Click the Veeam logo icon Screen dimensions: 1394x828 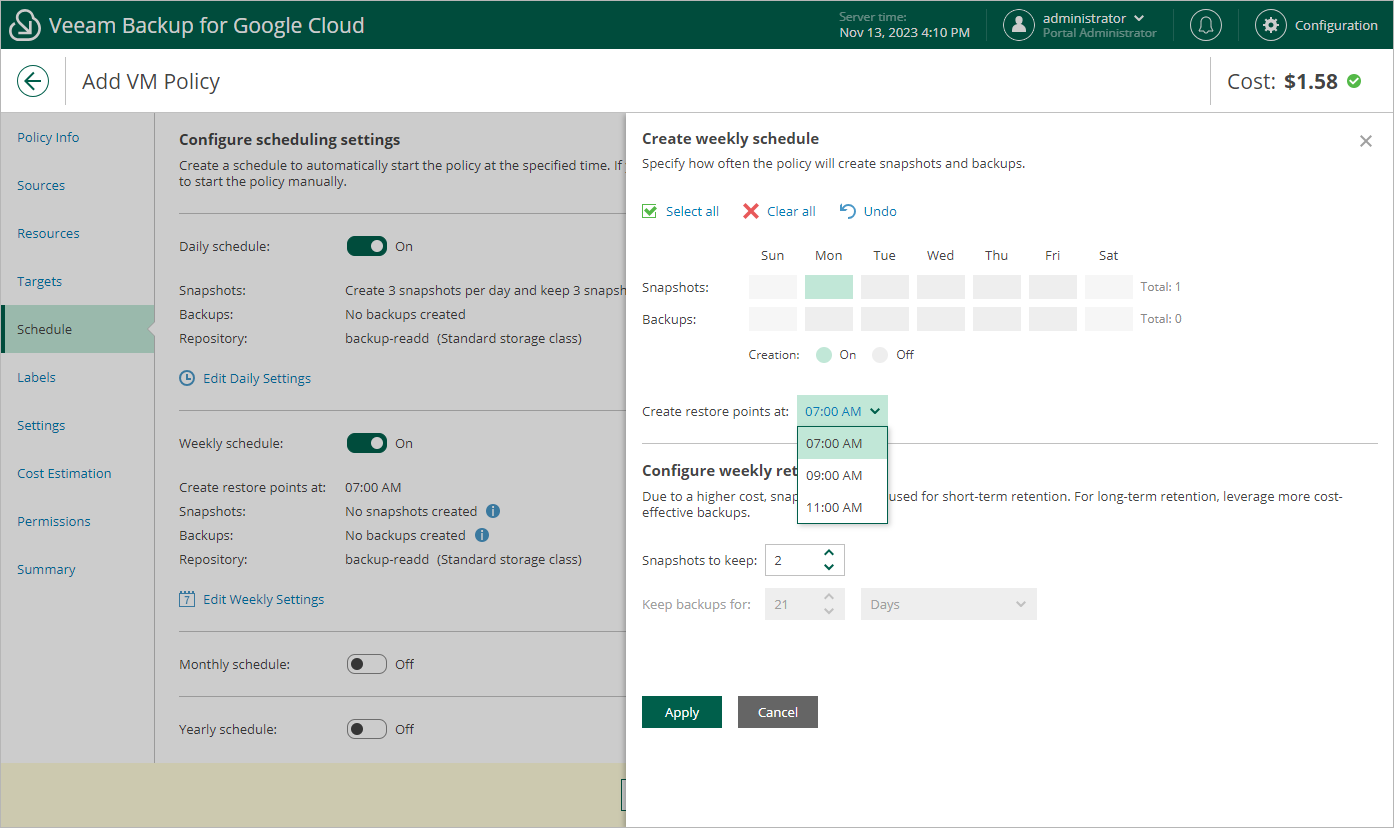[24, 25]
